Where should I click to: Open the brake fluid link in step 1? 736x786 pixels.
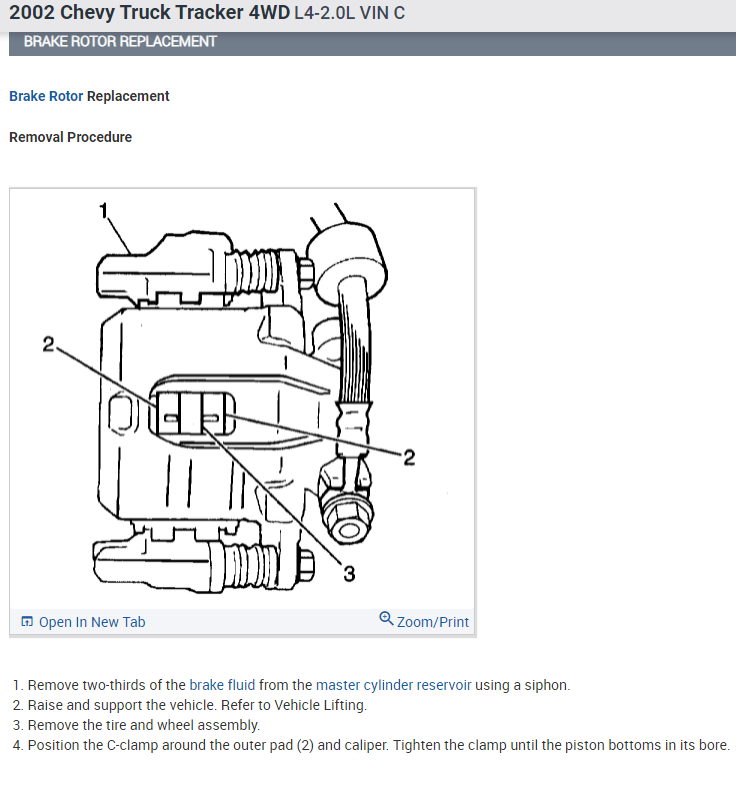click(222, 685)
